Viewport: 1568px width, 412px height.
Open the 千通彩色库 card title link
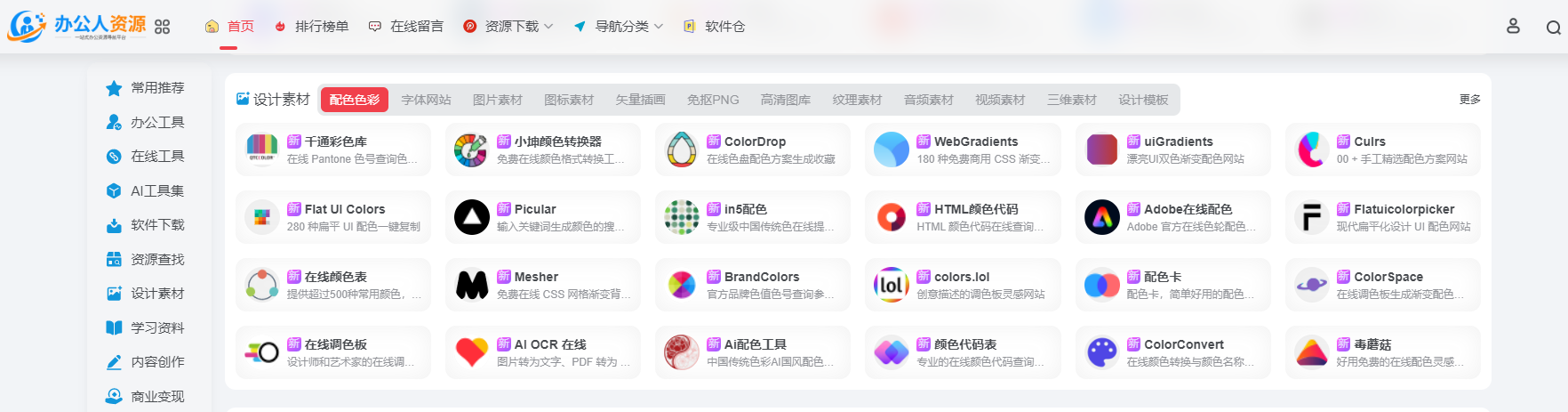tap(336, 141)
